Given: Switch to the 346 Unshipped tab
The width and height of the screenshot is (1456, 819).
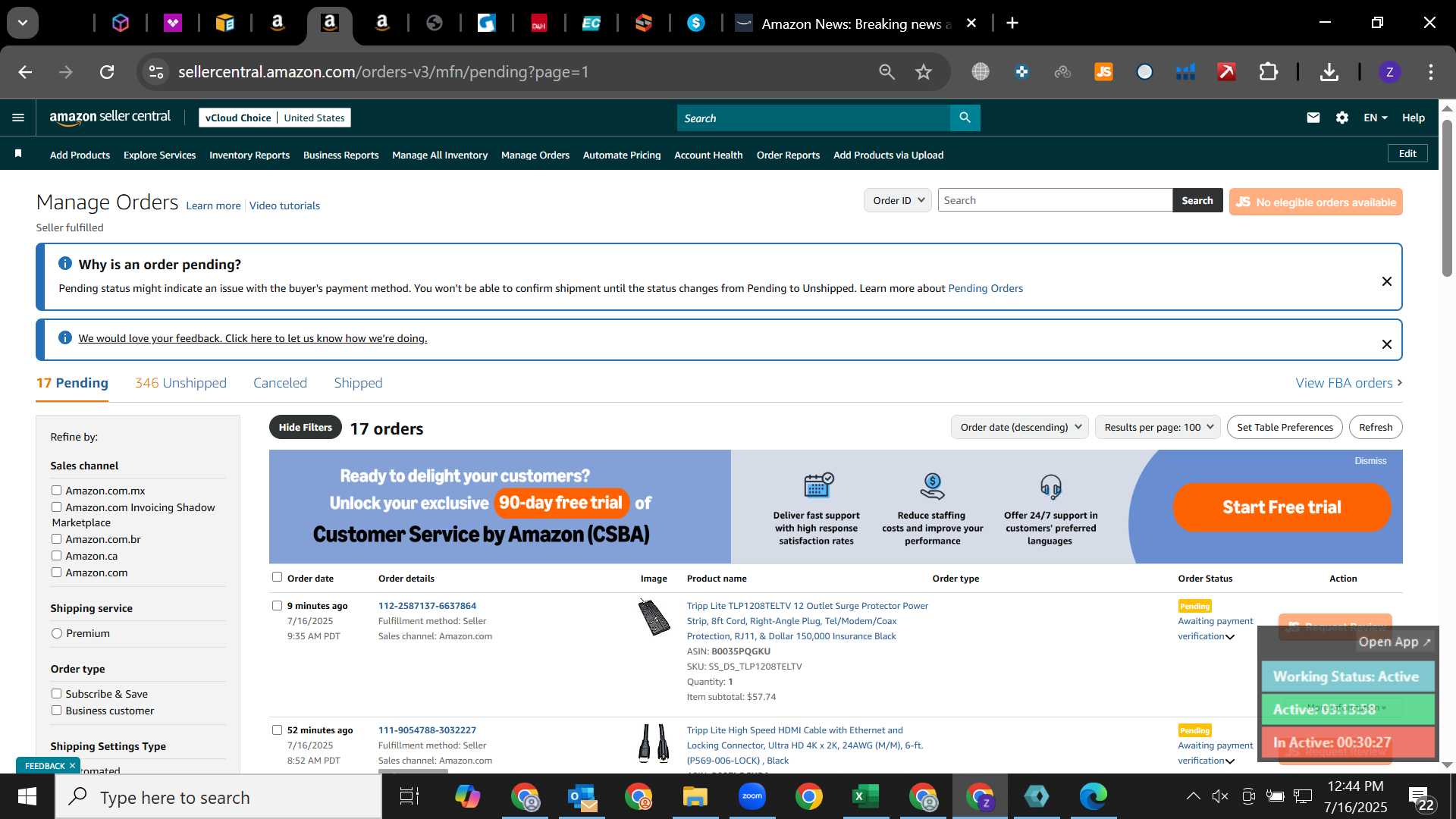Looking at the screenshot, I should tap(180, 383).
